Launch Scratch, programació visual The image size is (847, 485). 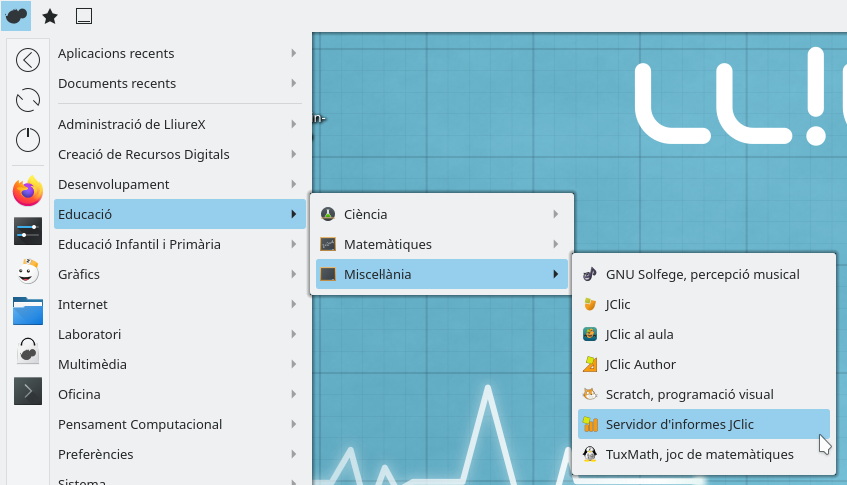[689, 394]
